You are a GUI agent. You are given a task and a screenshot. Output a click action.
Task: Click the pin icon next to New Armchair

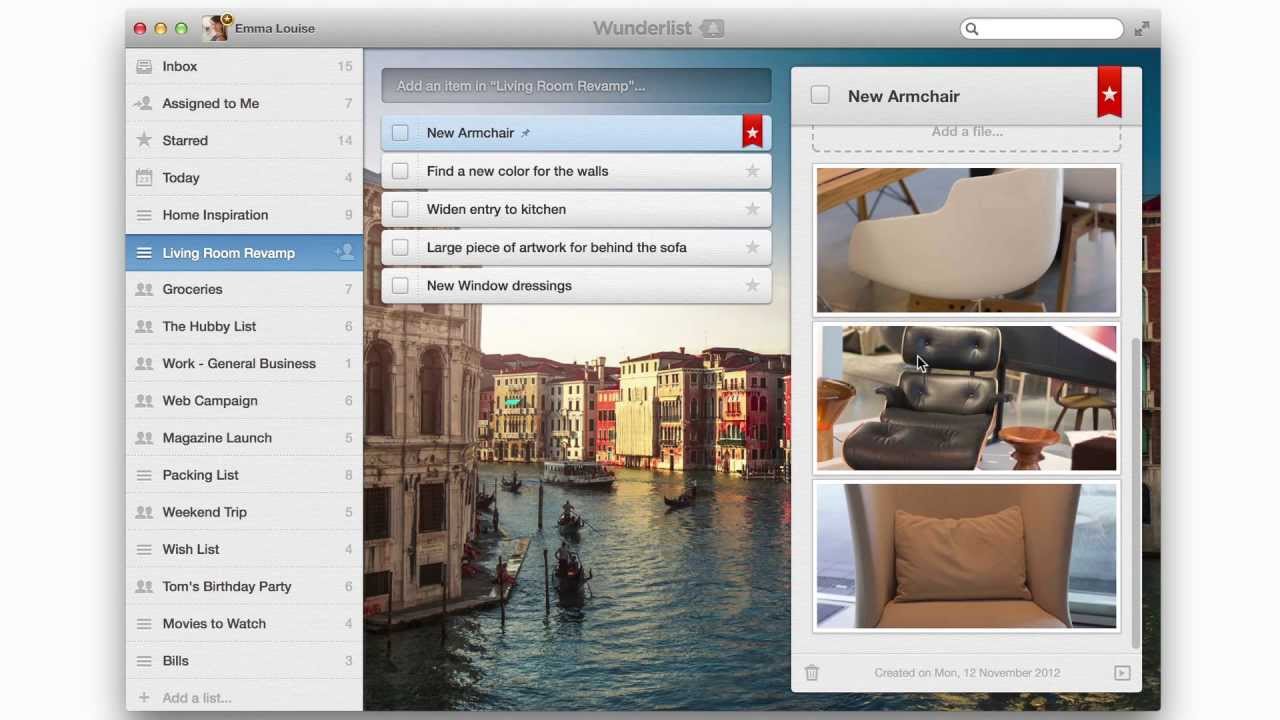pos(525,133)
